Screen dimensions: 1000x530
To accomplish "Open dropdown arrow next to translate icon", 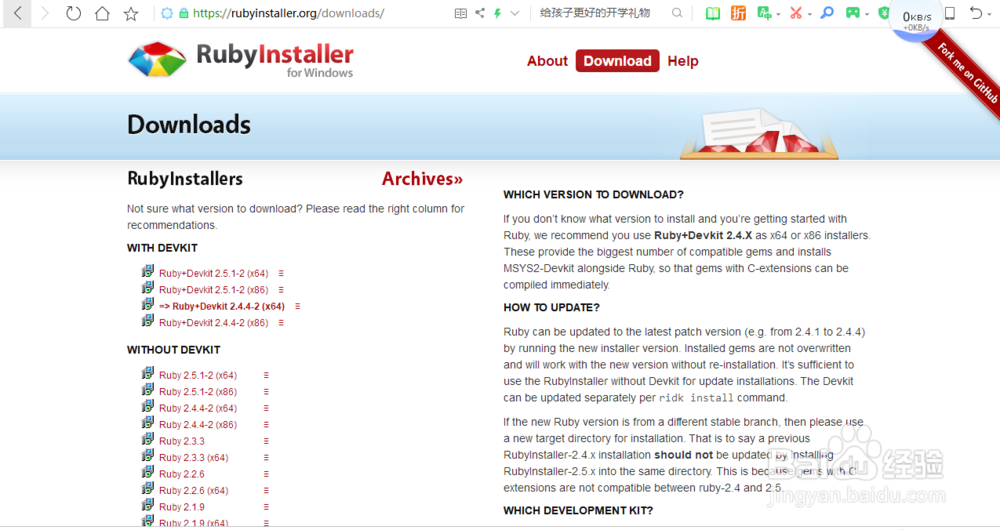I will 779,14.
